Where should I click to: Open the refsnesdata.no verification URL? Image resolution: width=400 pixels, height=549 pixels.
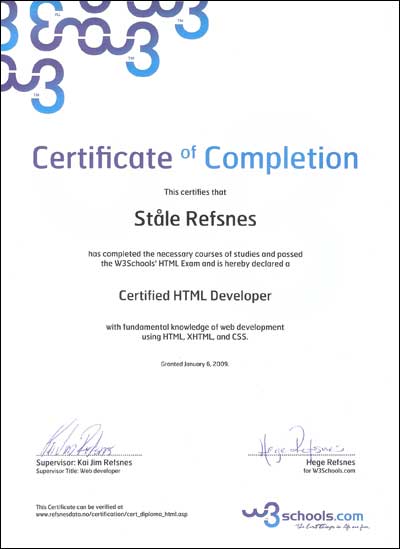pyautogui.click(x=112, y=514)
